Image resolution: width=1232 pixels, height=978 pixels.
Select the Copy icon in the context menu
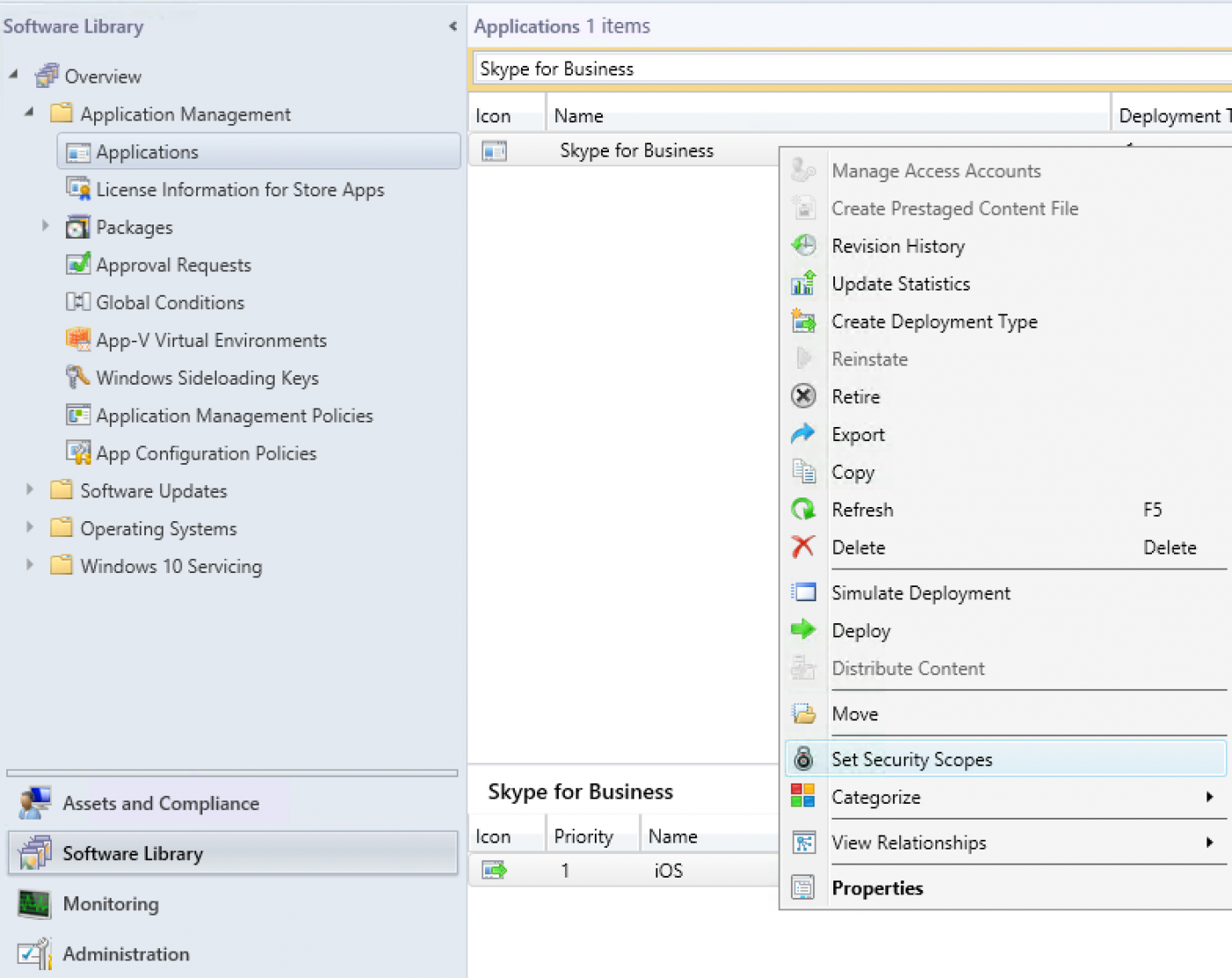tap(803, 472)
